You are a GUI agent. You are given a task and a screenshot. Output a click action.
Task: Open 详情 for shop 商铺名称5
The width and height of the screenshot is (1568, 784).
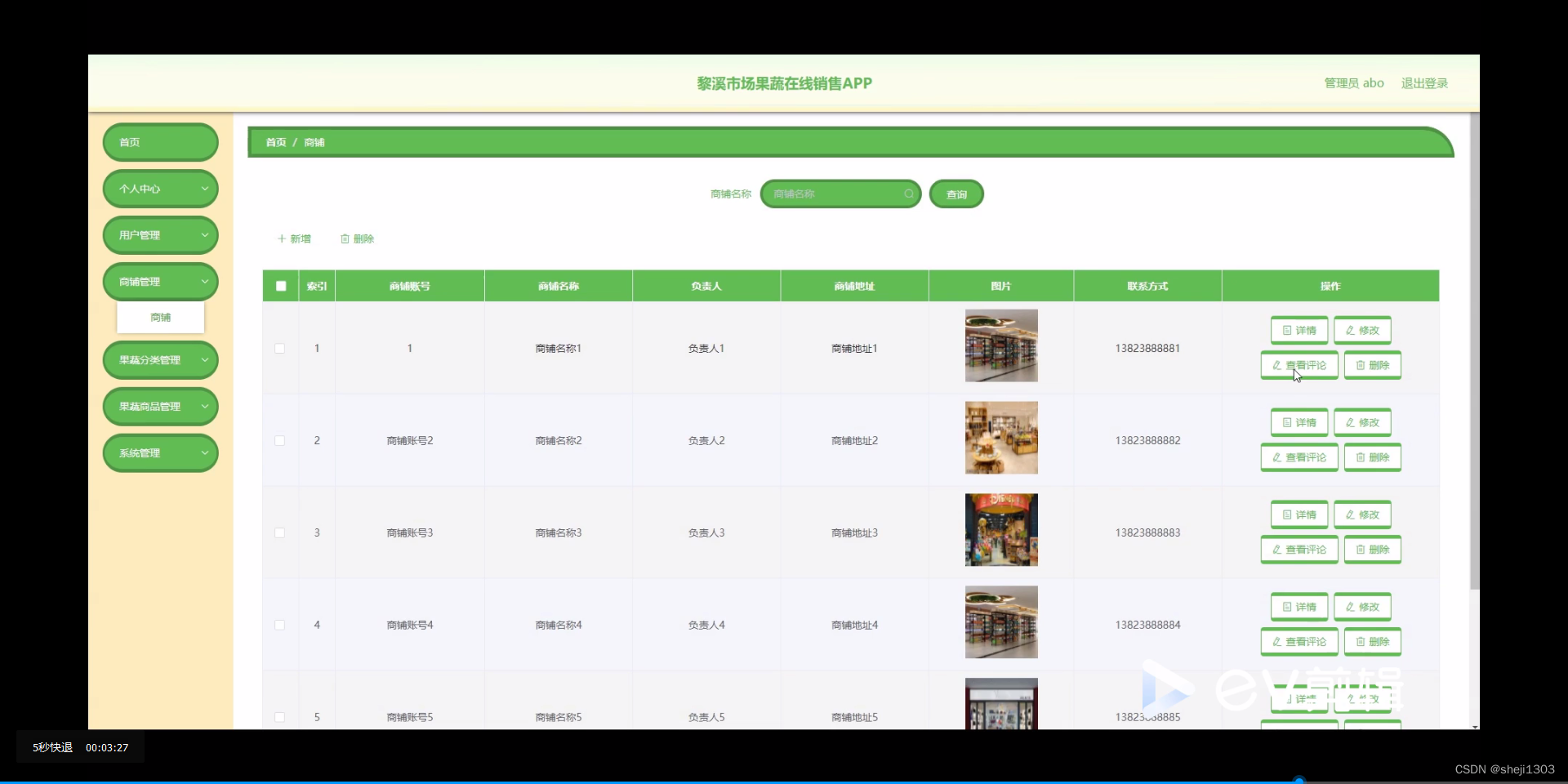[1301, 700]
